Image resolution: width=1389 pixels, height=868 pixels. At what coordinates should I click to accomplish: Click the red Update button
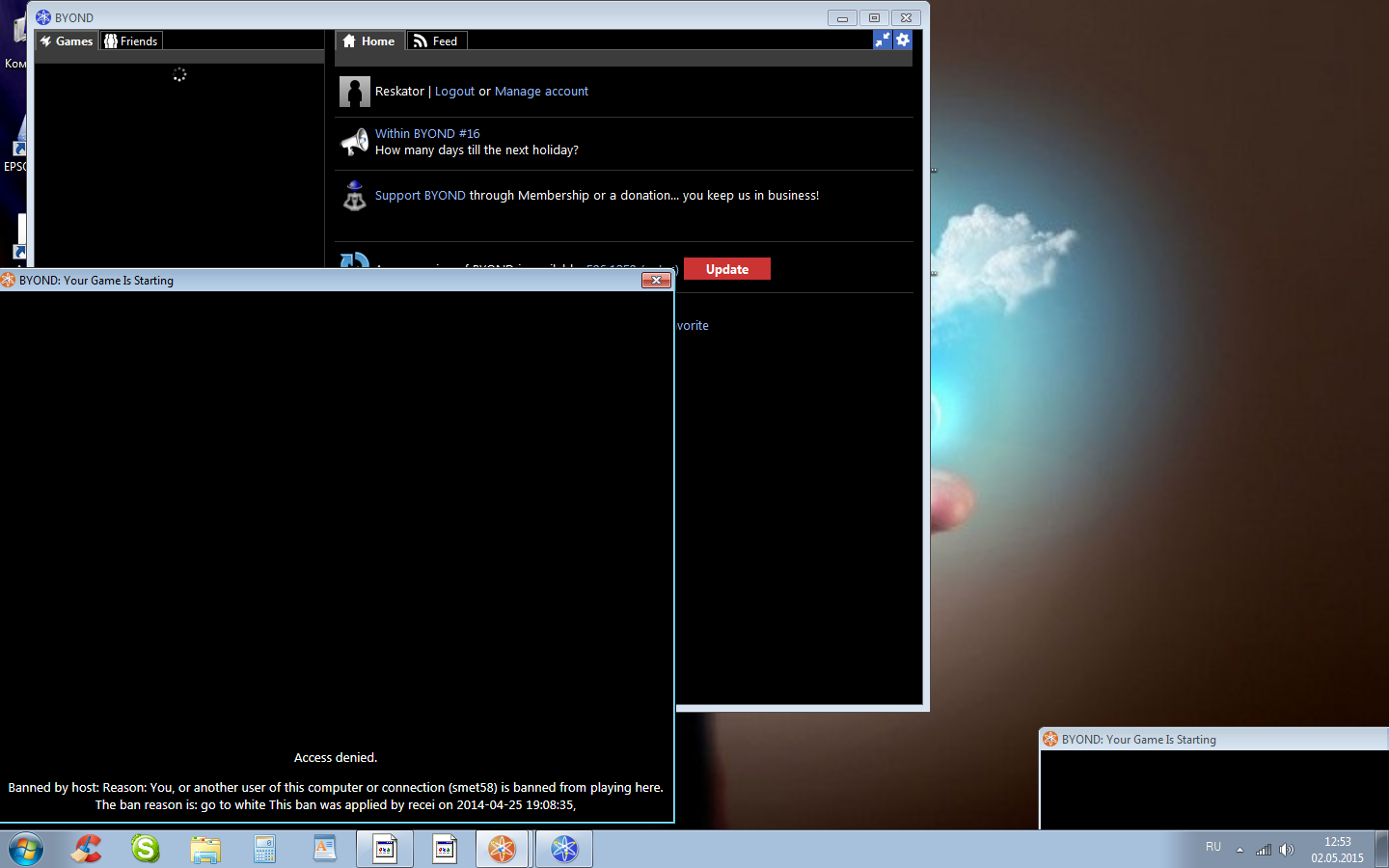[727, 269]
